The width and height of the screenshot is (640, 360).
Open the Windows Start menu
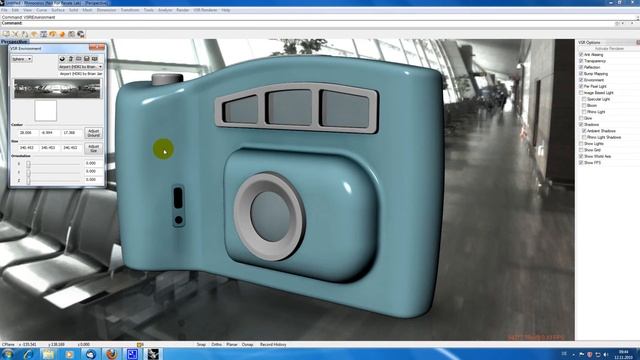pyautogui.click(x=8, y=354)
